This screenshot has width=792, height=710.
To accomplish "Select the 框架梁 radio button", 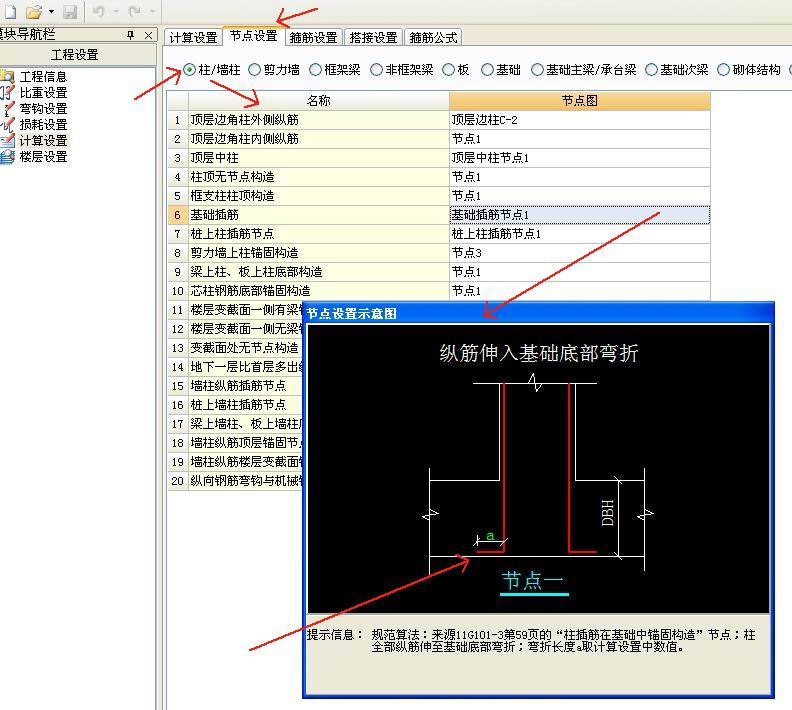I will (316, 70).
